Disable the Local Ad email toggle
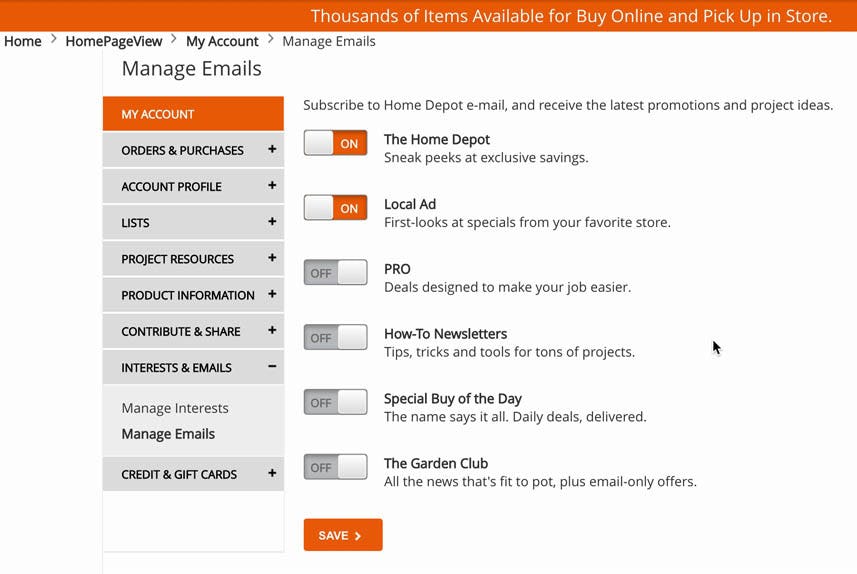The width and height of the screenshot is (857, 574). [335, 208]
